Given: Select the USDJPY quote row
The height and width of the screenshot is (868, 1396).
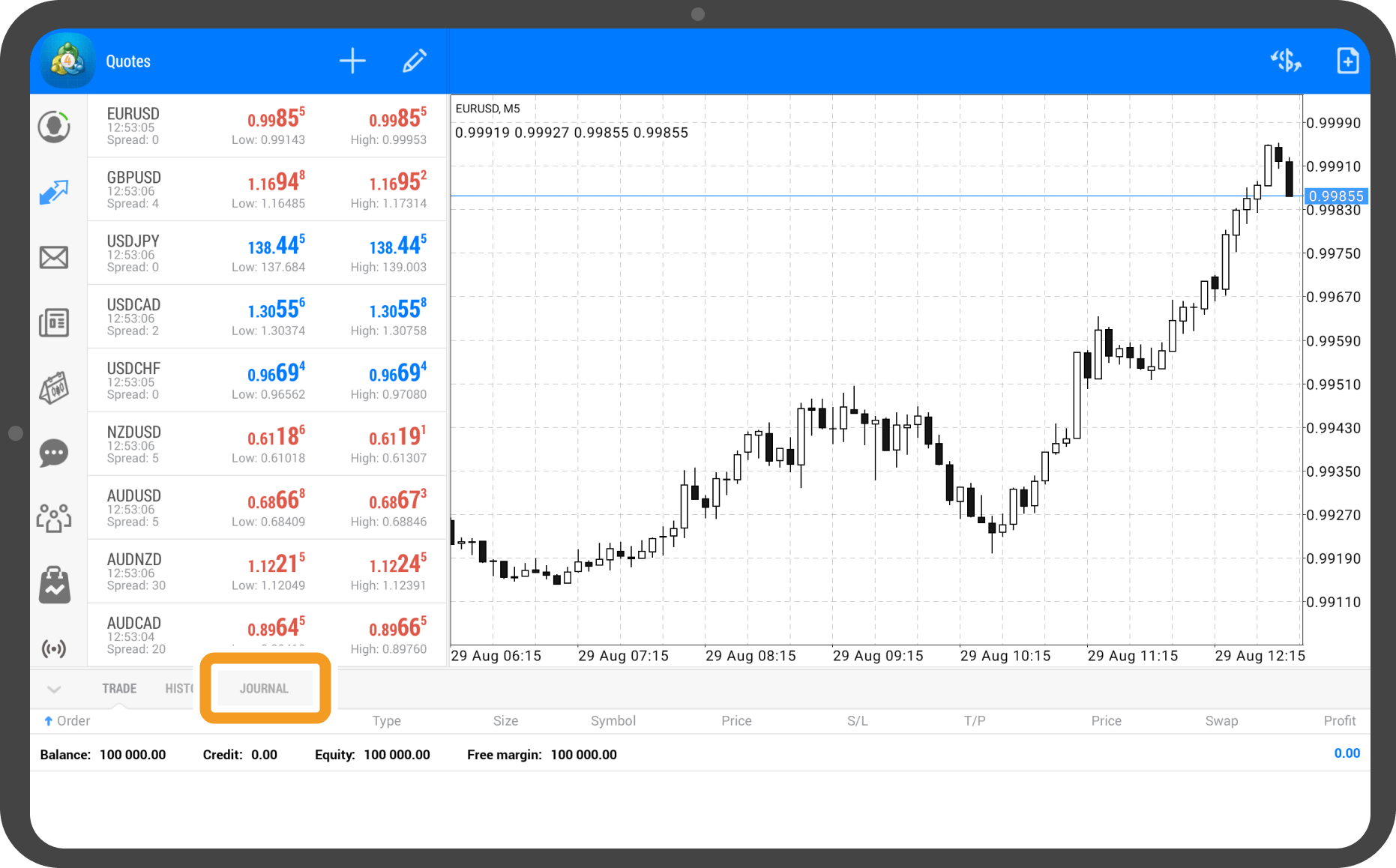Looking at the screenshot, I should 266,253.
